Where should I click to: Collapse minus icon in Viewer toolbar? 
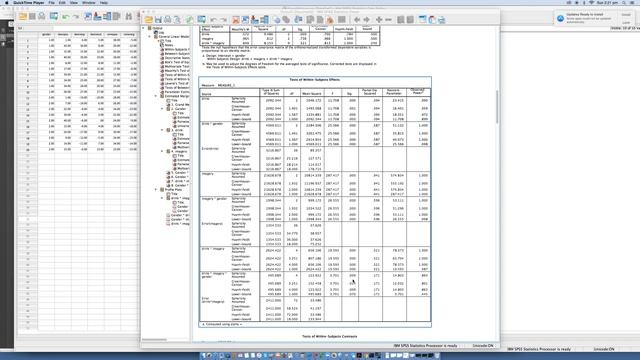click(389, 20)
